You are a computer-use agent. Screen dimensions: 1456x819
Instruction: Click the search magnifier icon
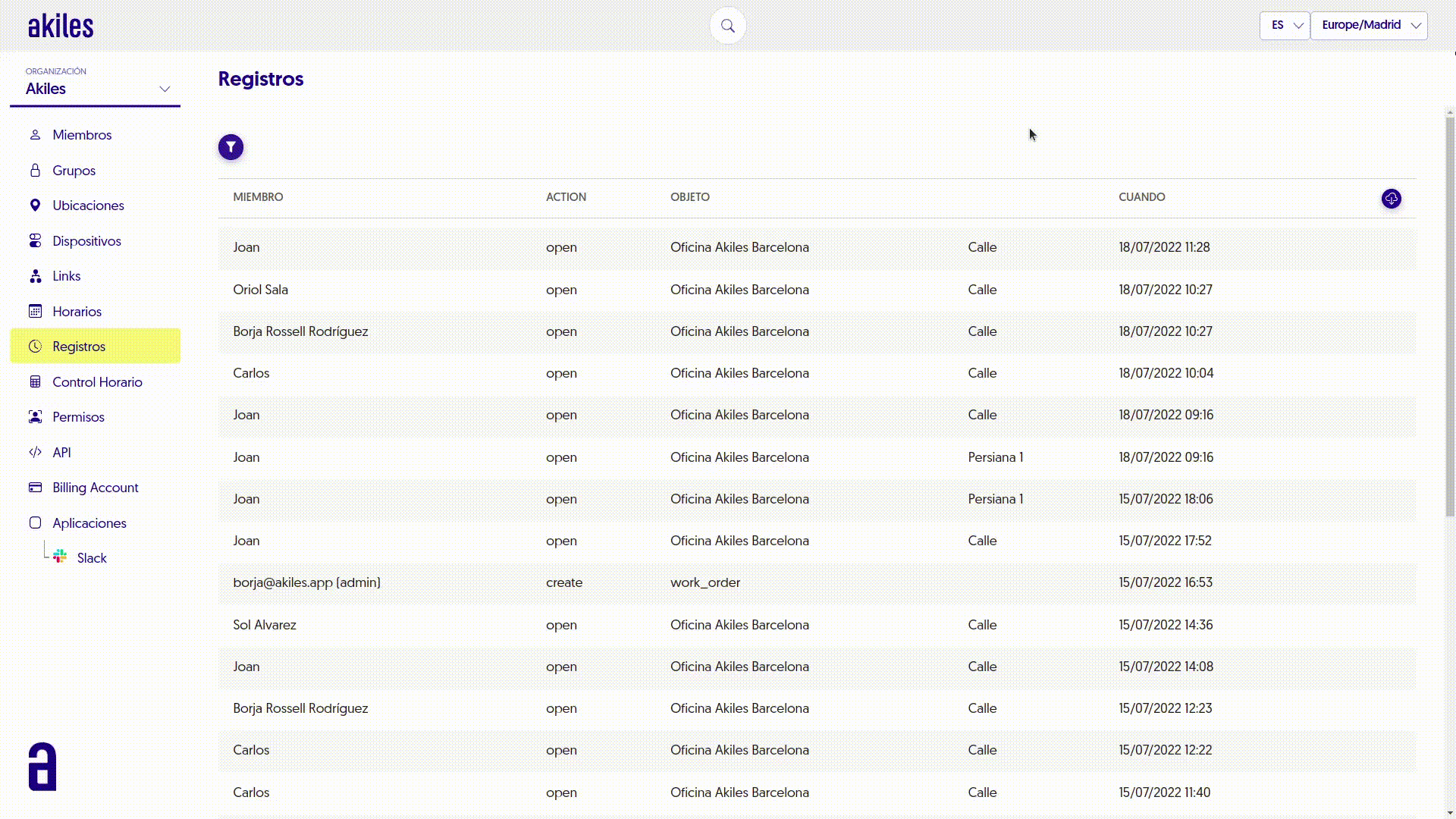pos(727,26)
